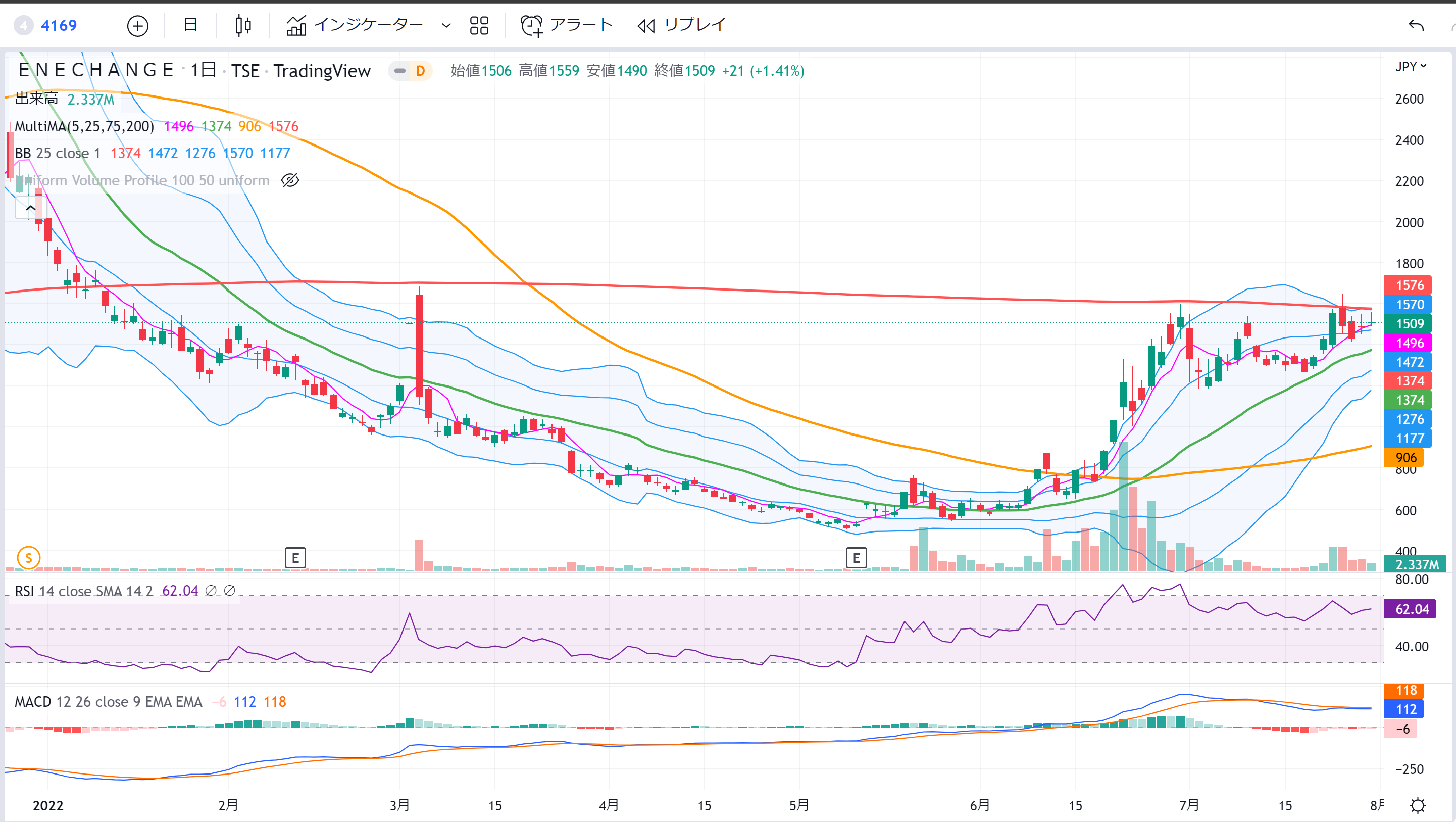This screenshot has width=1456, height=822.
Task: Select the MACD 12 26 close legend
Action: pyautogui.click(x=108, y=702)
